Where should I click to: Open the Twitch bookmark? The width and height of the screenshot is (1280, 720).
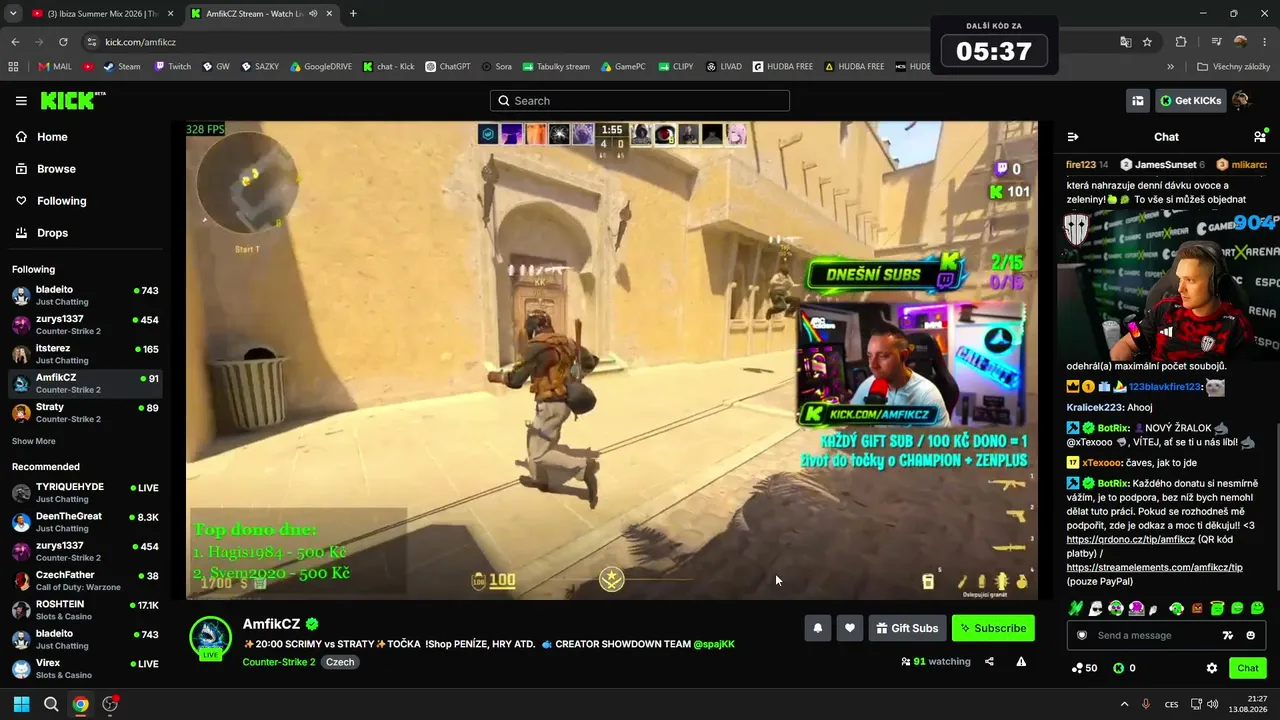pos(173,67)
